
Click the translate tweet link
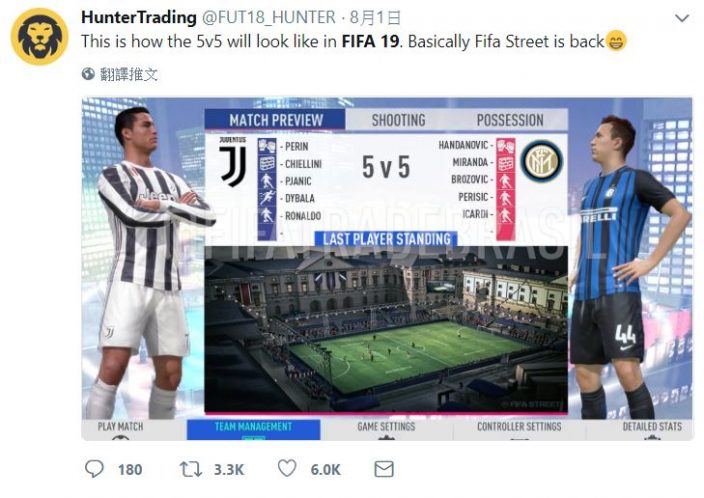129,74
